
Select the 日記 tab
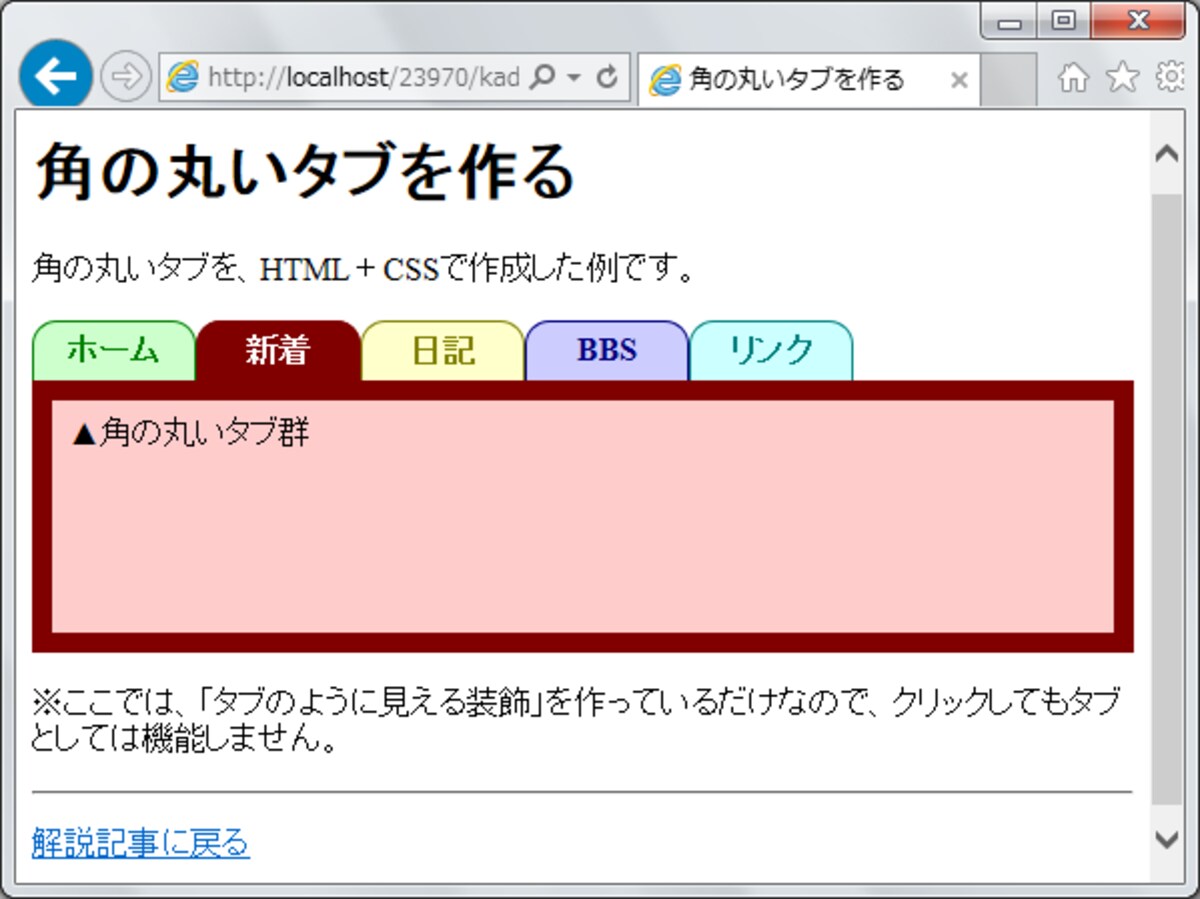point(442,351)
